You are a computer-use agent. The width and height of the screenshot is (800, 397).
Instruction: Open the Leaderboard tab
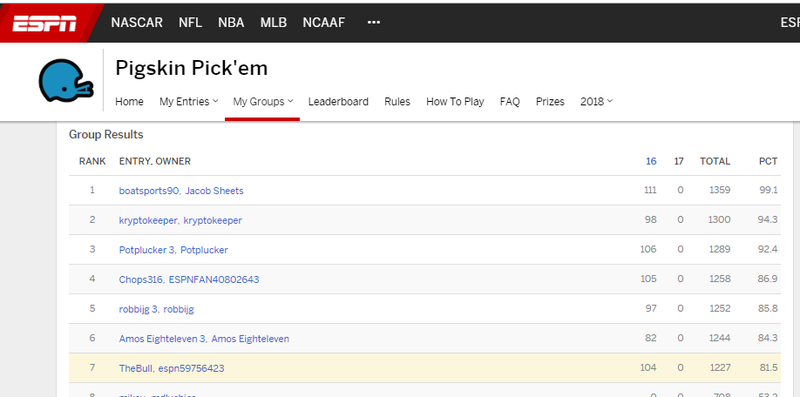pos(338,102)
